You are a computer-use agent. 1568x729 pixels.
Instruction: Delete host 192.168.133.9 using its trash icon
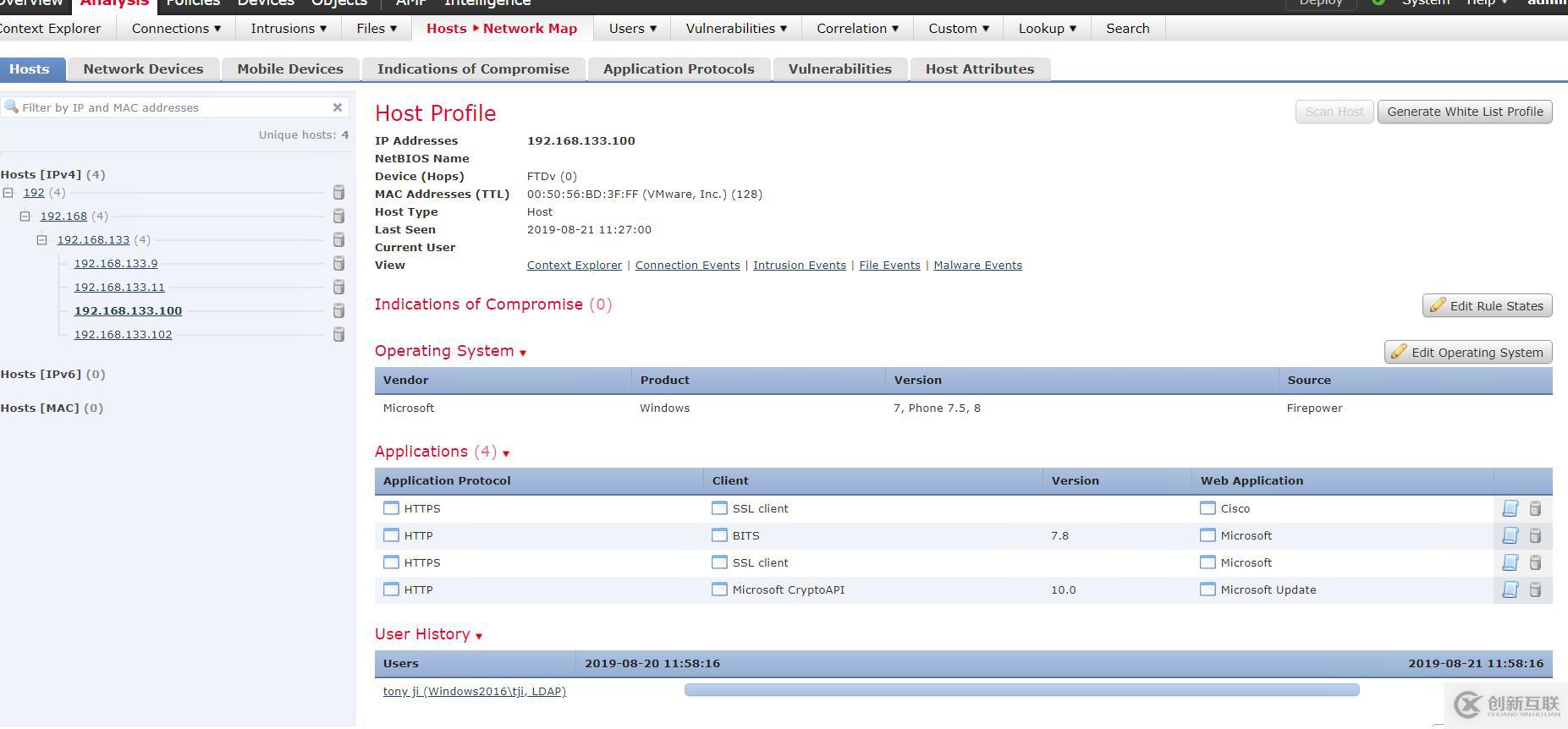(x=338, y=263)
